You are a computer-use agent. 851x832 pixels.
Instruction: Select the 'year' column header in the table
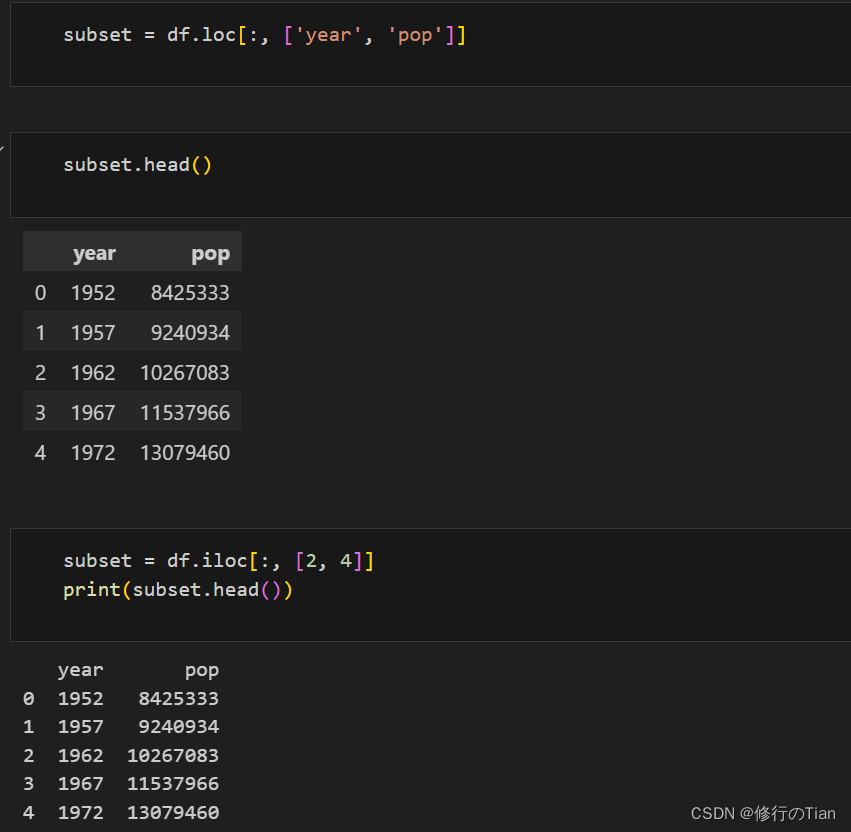[x=94, y=252]
